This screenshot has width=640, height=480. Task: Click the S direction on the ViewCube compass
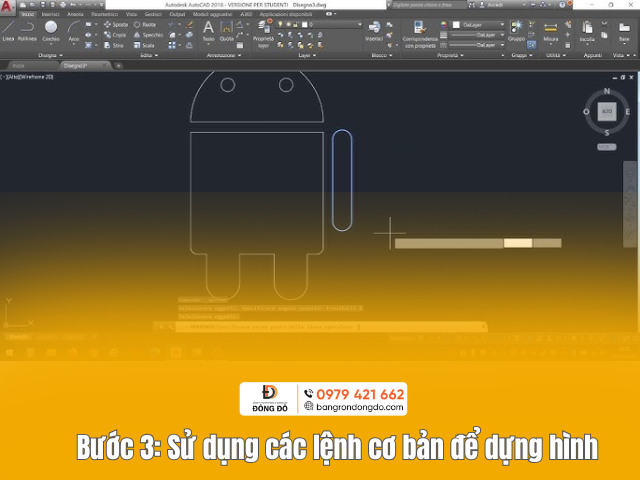coord(607,133)
